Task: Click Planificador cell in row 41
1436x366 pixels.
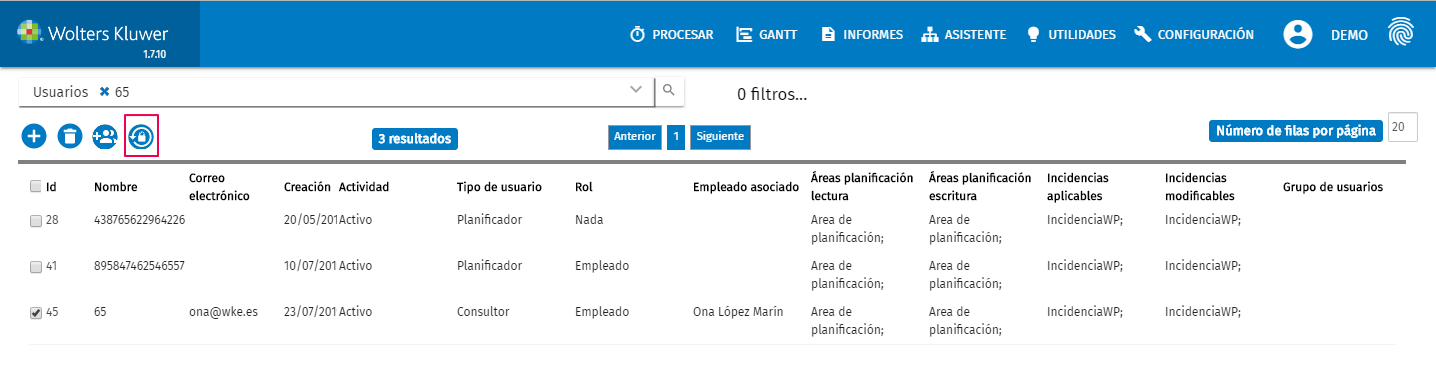Action: (490, 266)
